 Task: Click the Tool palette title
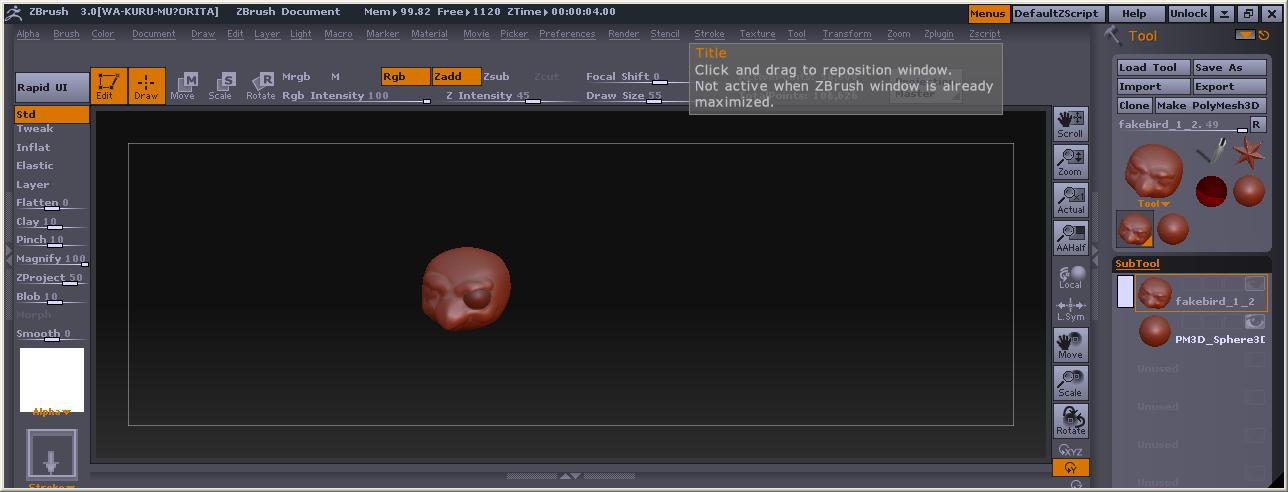point(1143,36)
